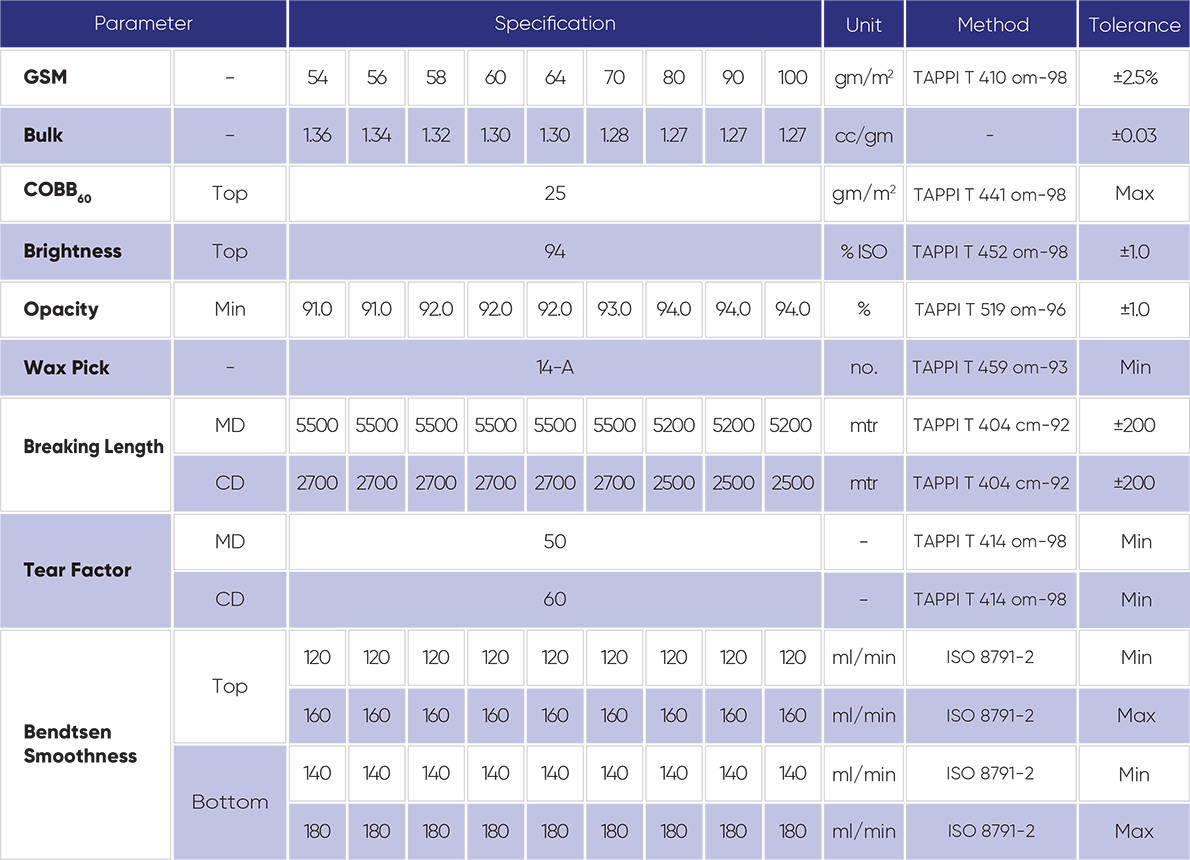Screen dimensions: 1190x860
Task: Select the TAPPI T 452 om-98 method
Action: click(990, 251)
